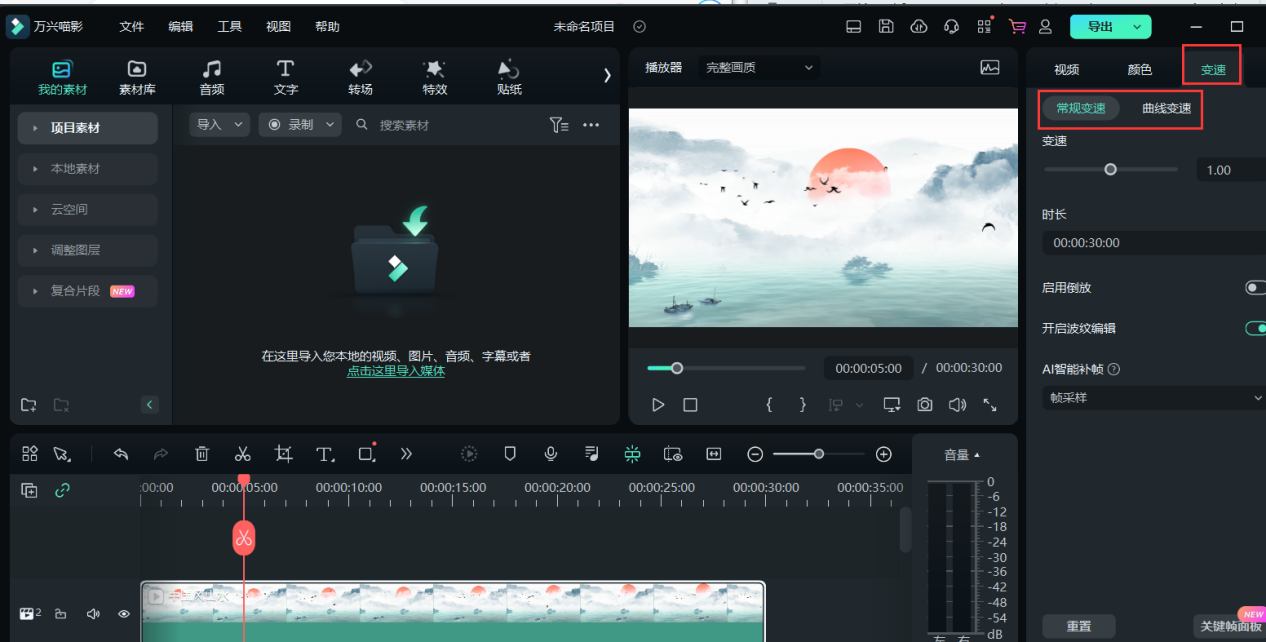Click the split scissors icon in timeline toolbar
Image resolution: width=1266 pixels, height=642 pixels.
242,454
